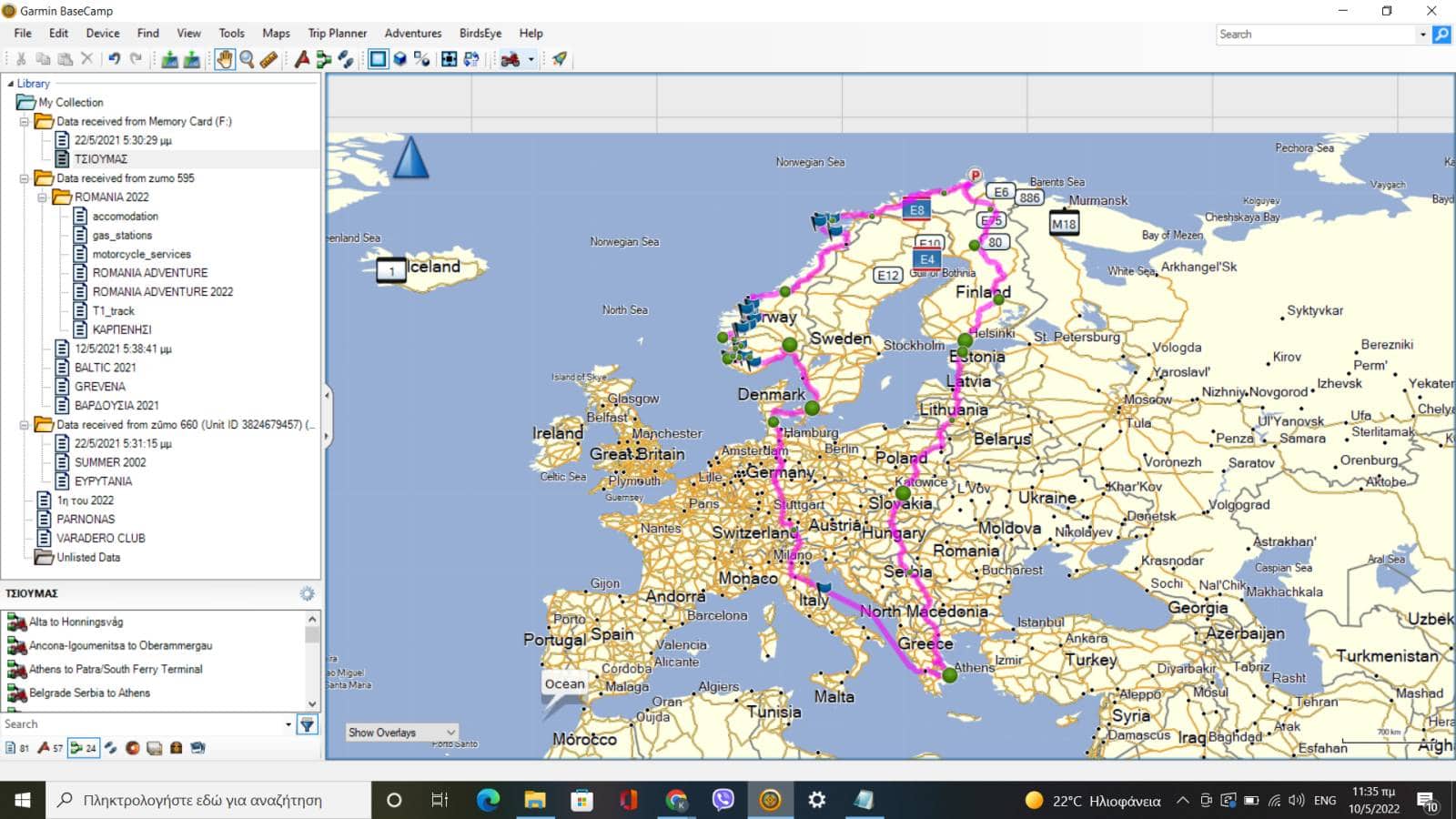Undo the last action
This screenshot has height=819, width=1456.
[115, 59]
